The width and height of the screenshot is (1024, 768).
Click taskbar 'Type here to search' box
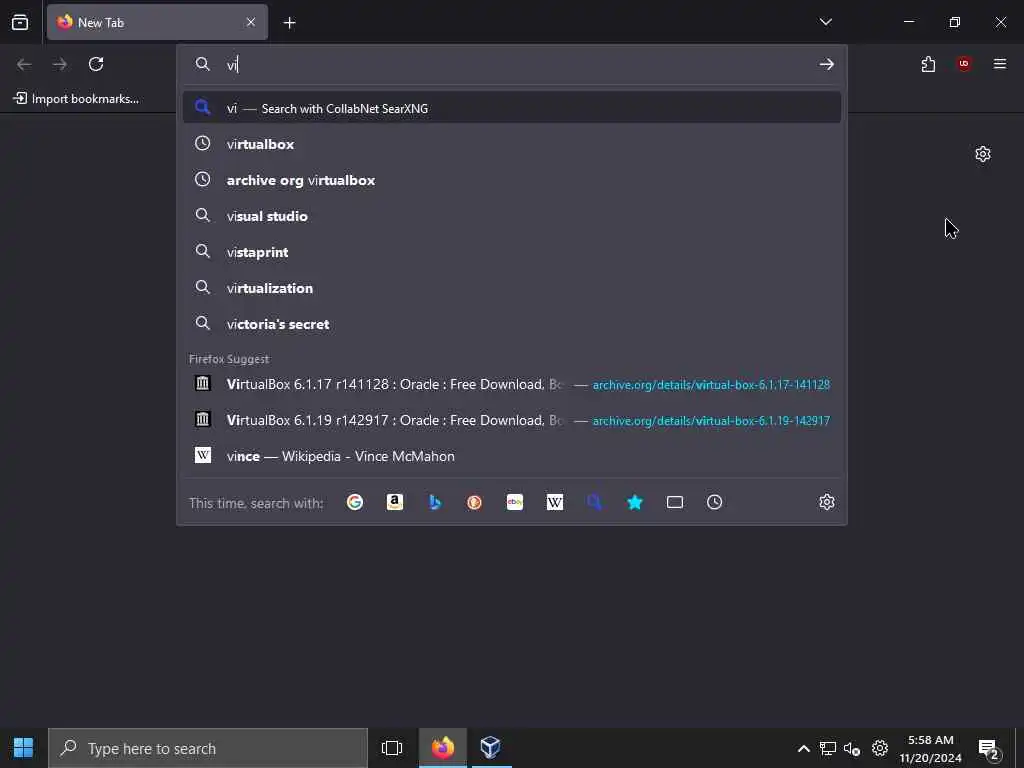point(208,748)
